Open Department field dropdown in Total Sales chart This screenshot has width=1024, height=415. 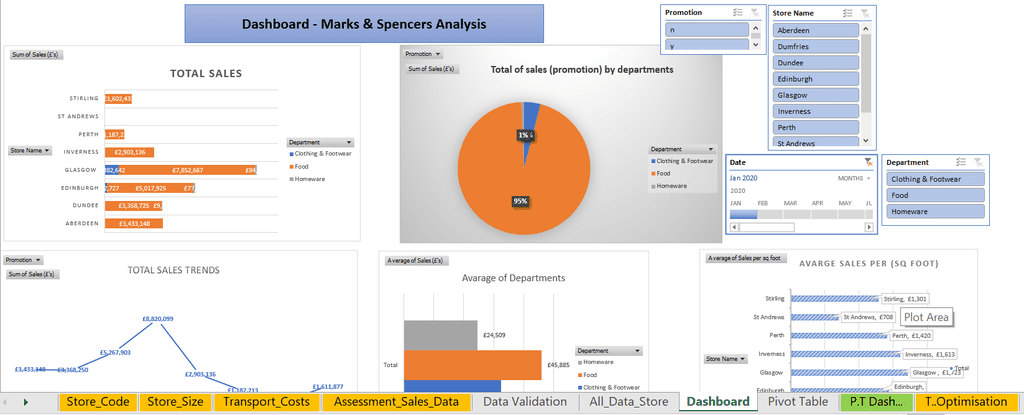tap(320, 142)
